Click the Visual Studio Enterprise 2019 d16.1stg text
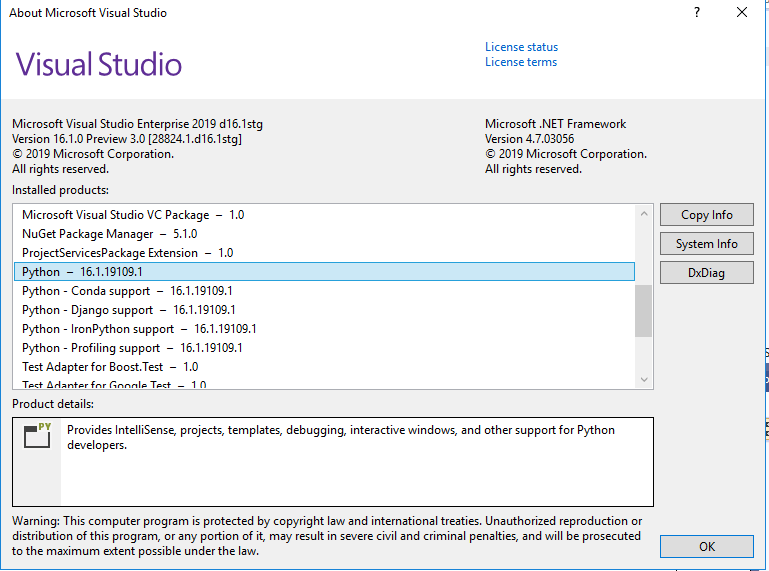769x571 pixels. 137,124
